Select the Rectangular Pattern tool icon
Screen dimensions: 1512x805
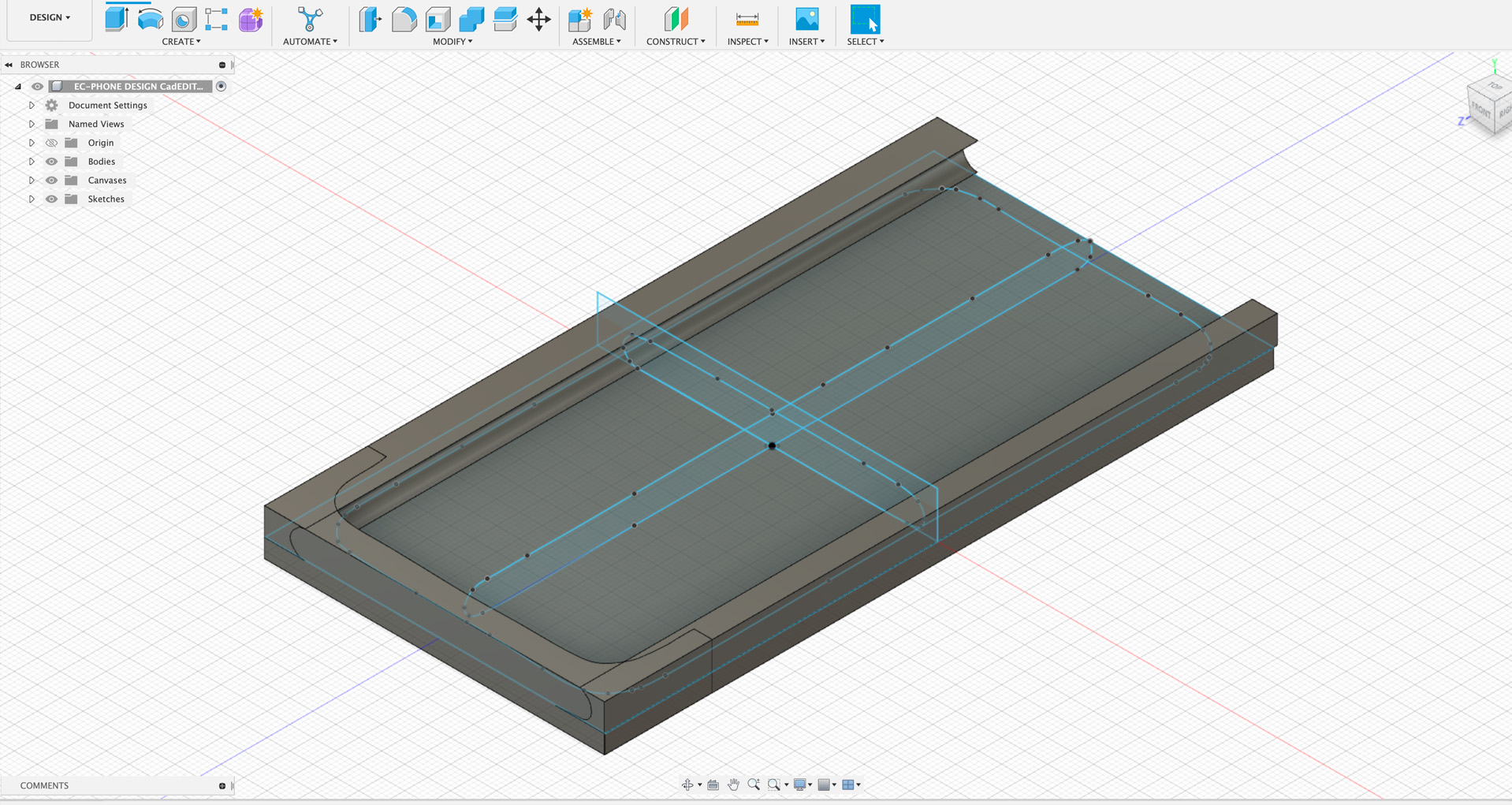pyautogui.click(x=216, y=19)
